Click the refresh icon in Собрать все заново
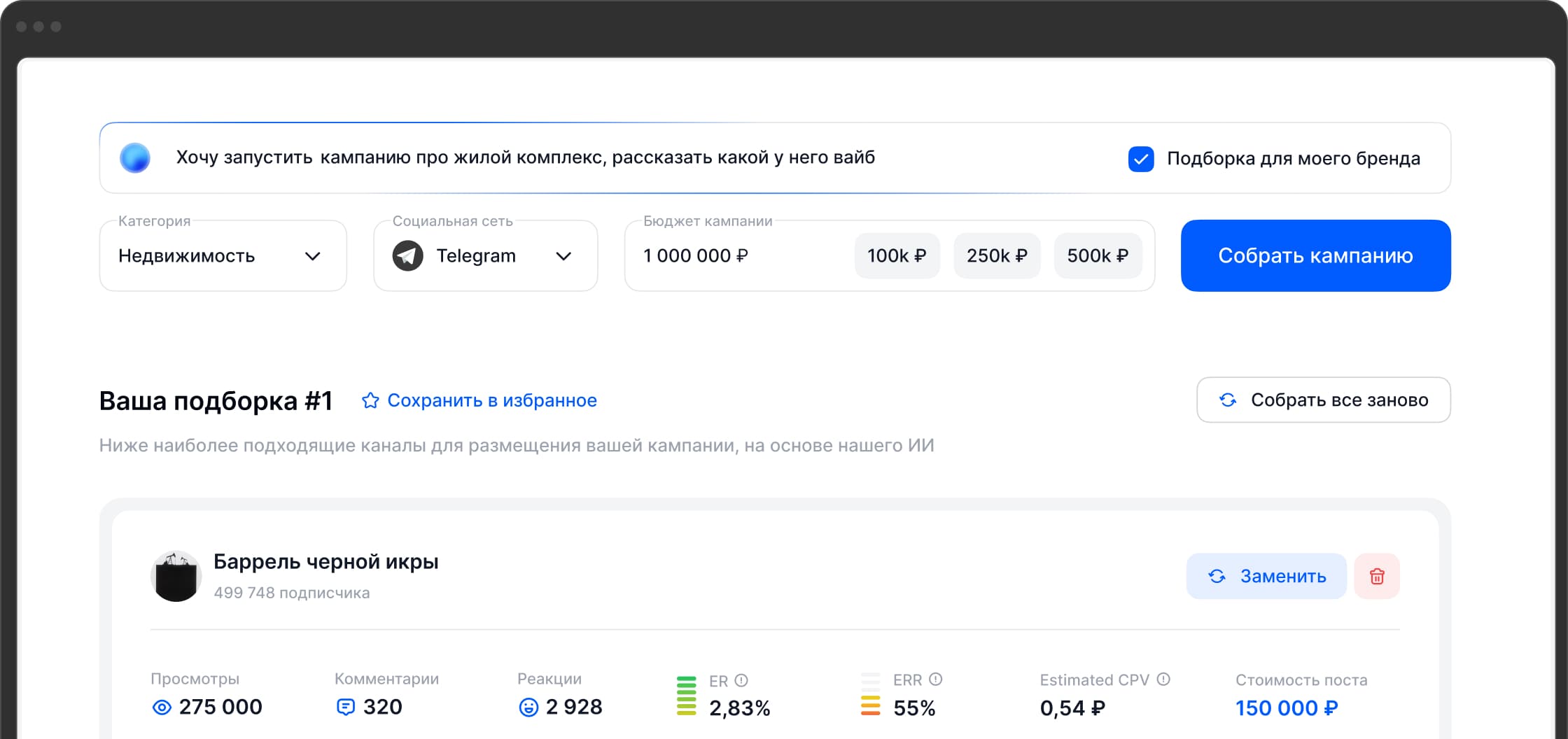1568x739 pixels. 1228,400
